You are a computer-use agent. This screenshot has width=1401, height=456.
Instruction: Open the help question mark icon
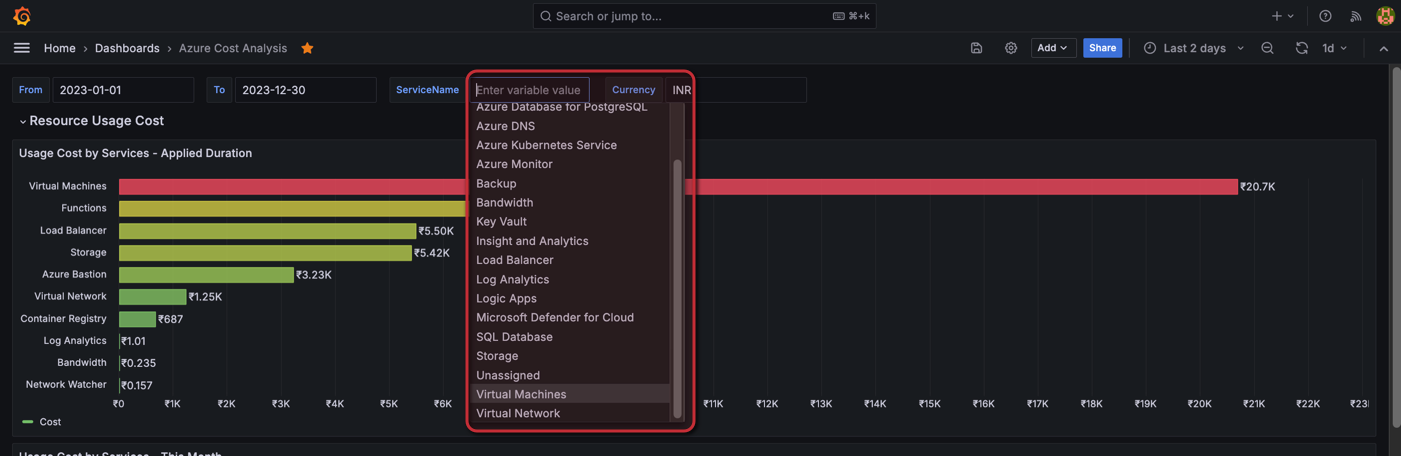(x=1325, y=16)
